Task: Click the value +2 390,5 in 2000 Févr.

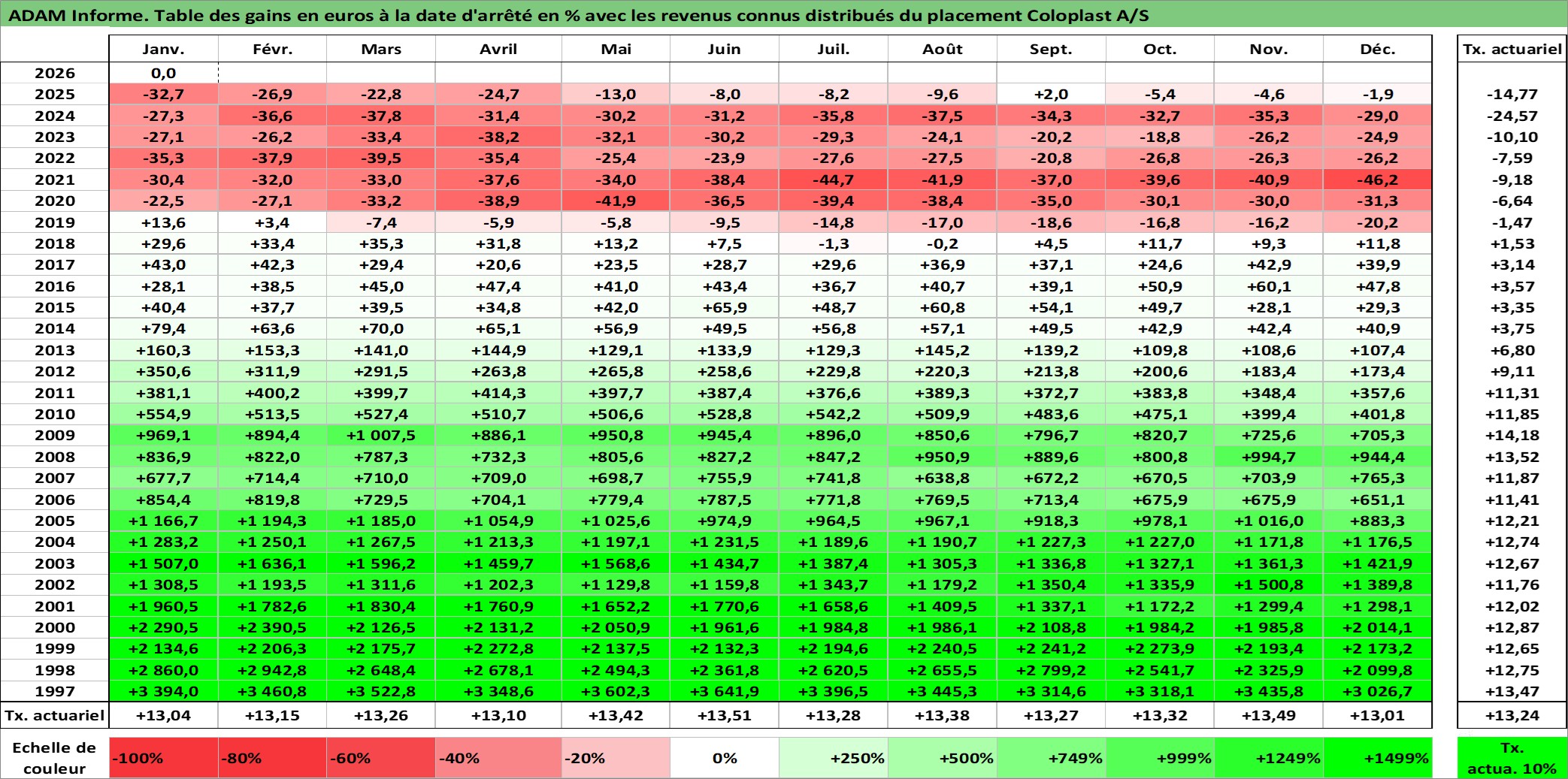Action: pyautogui.click(x=272, y=627)
